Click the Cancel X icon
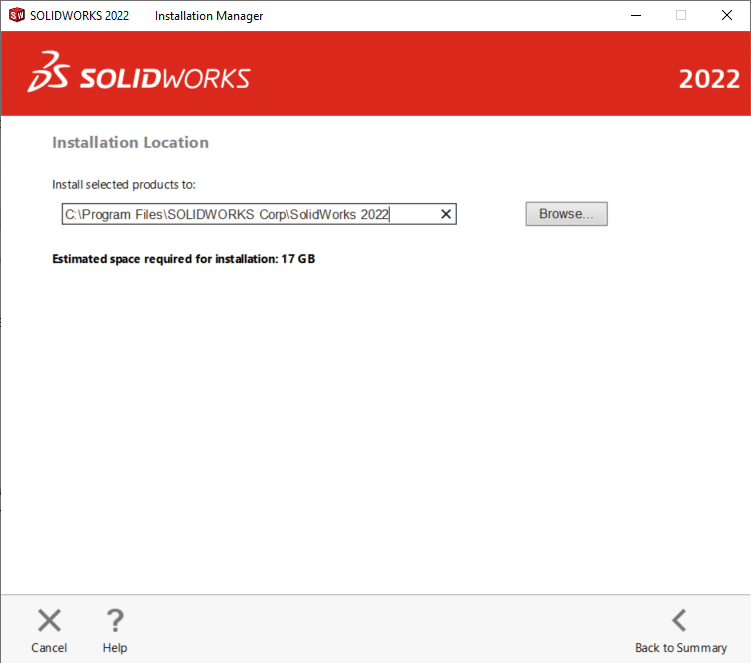This screenshot has width=751, height=663. (x=49, y=620)
